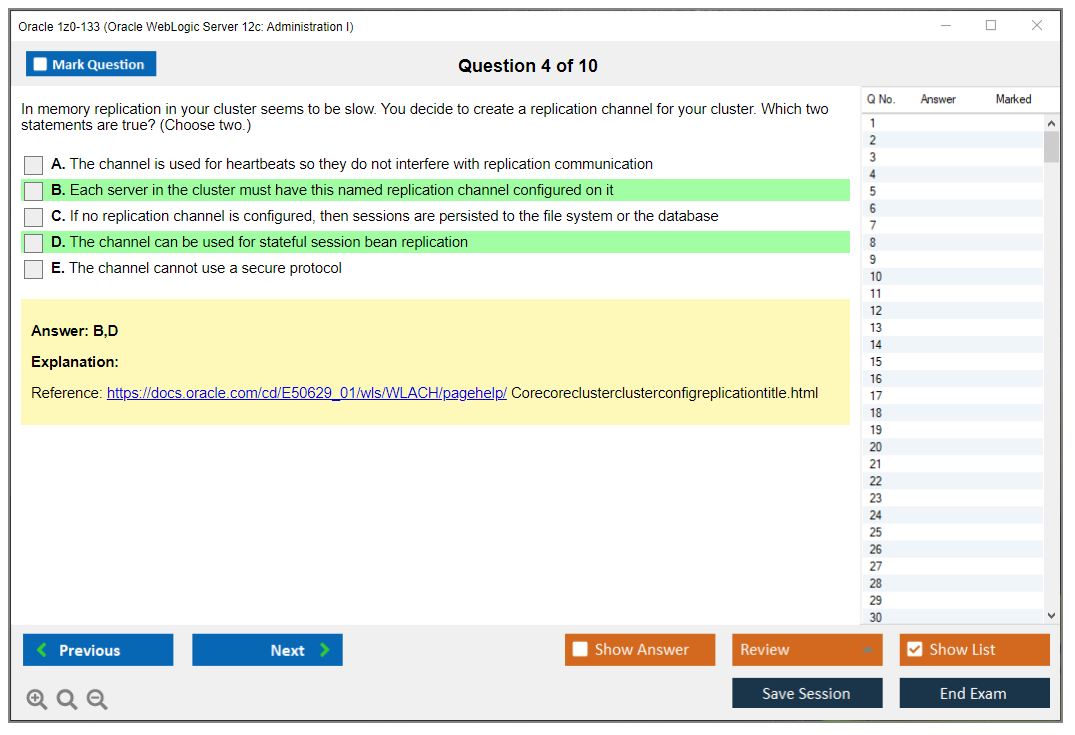Select answer option A checkbox
This screenshot has height=735, width=1075.
34,165
